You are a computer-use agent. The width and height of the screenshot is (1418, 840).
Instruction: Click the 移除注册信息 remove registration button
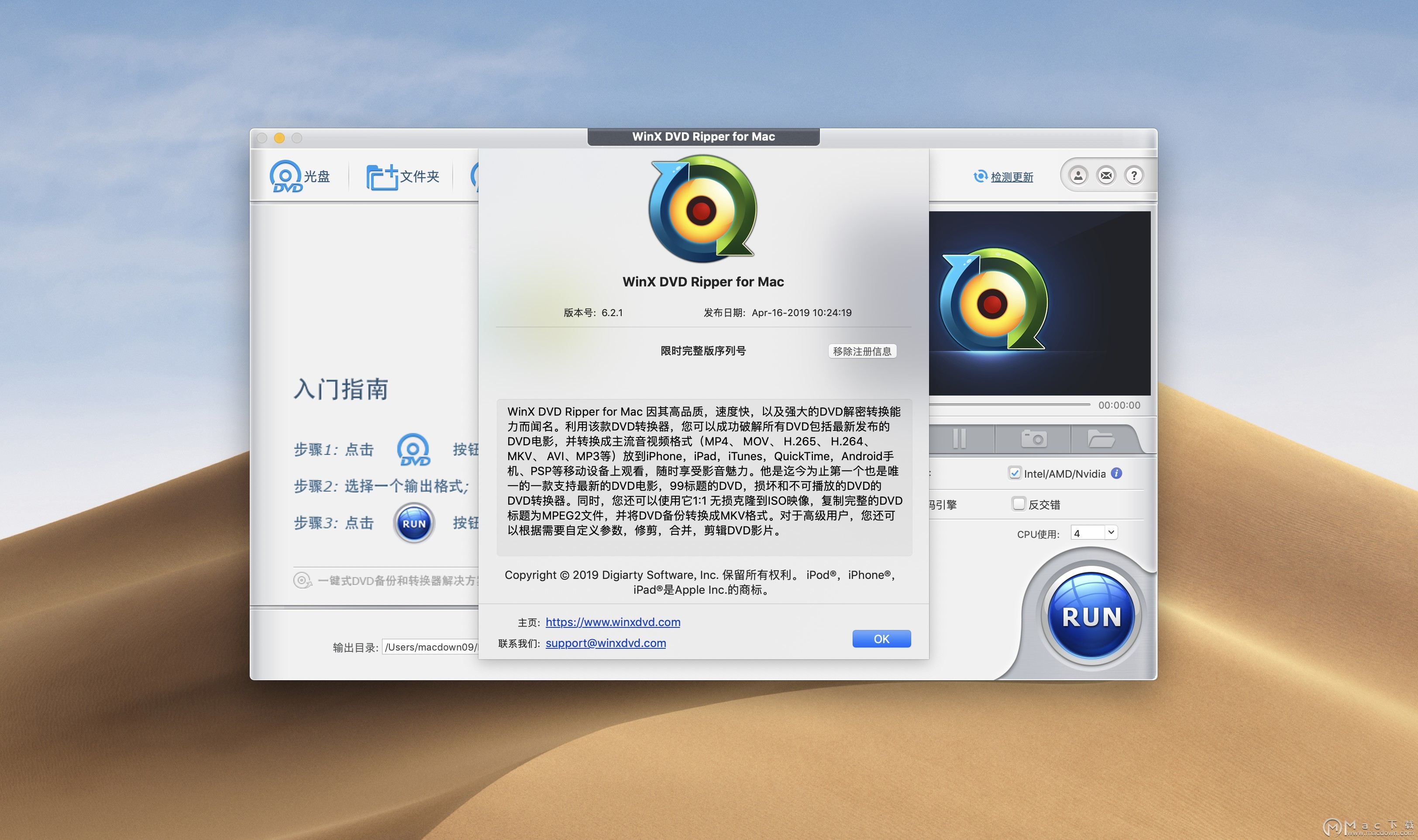coord(862,351)
